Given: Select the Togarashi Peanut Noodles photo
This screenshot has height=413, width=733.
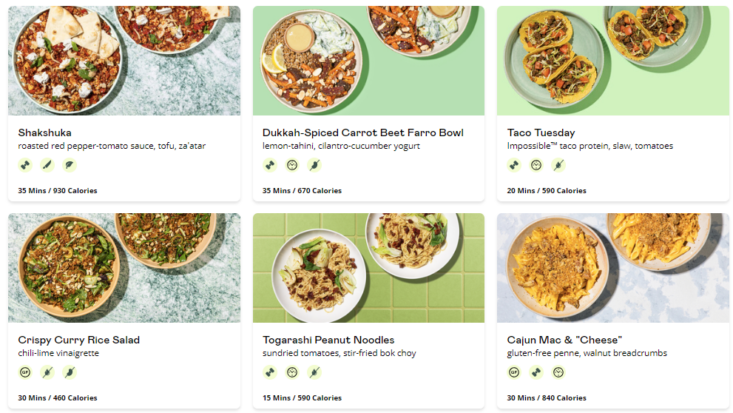Looking at the screenshot, I should click(368, 267).
